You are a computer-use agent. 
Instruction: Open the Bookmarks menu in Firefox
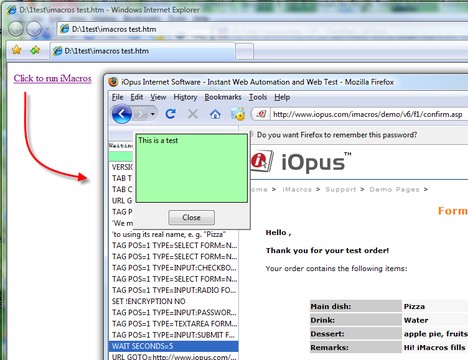pyautogui.click(x=223, y=97)
